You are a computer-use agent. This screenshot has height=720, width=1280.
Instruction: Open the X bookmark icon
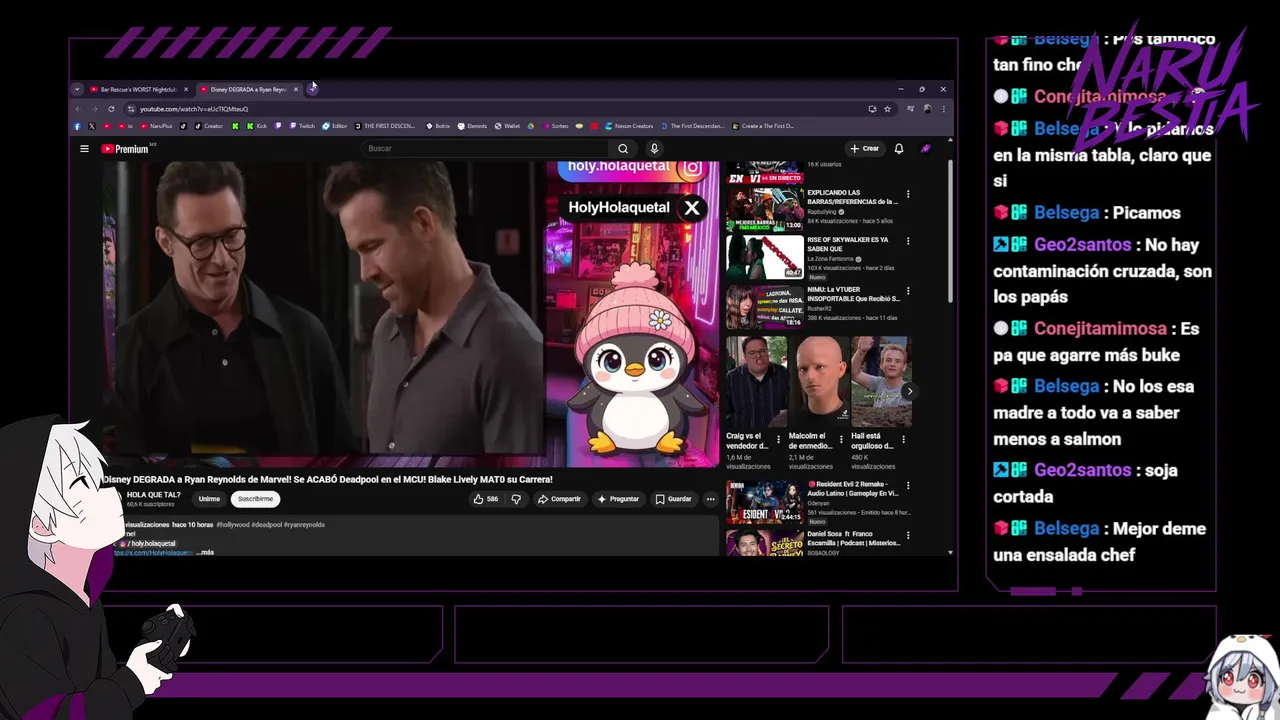92,126
